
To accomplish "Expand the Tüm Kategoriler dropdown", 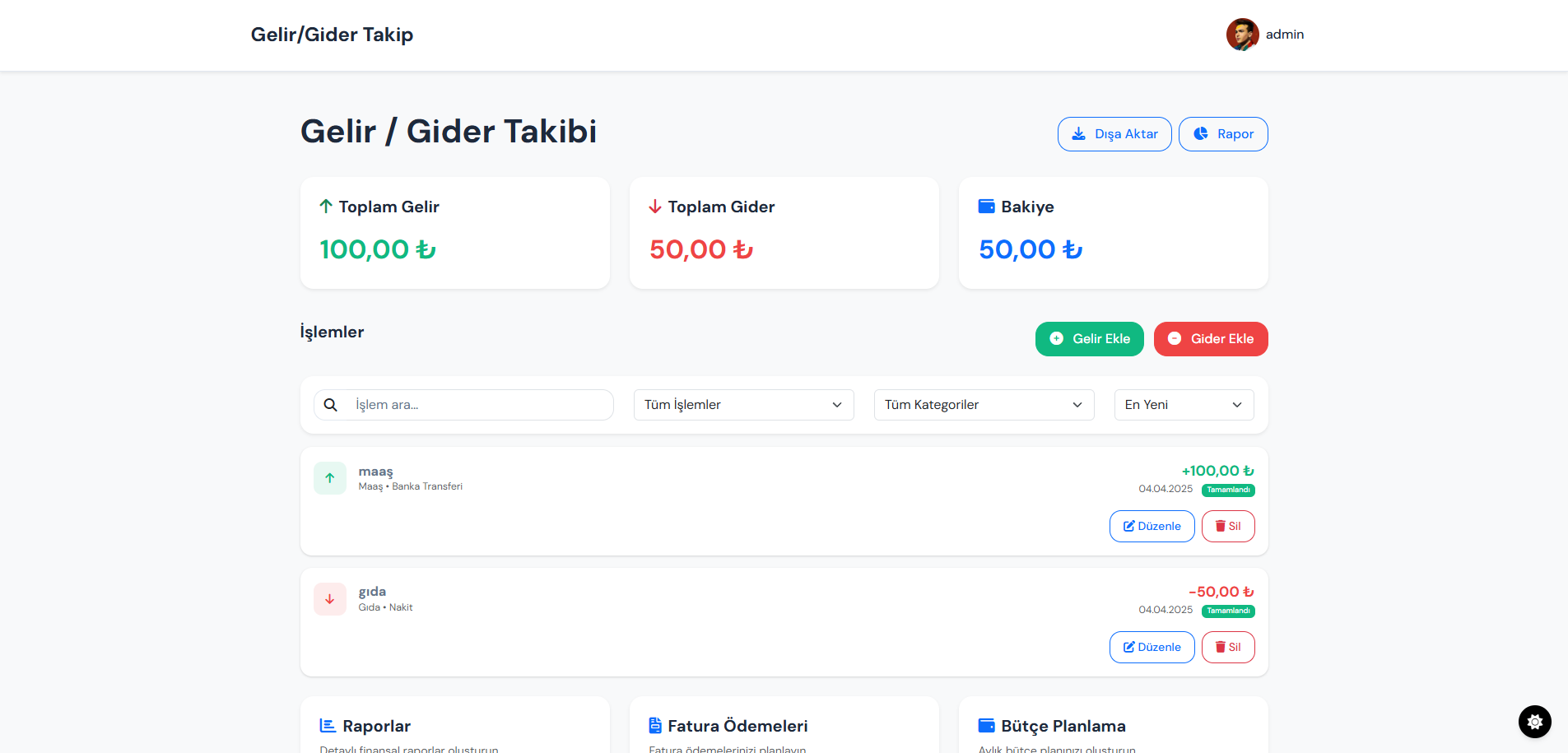I will 984,405.
